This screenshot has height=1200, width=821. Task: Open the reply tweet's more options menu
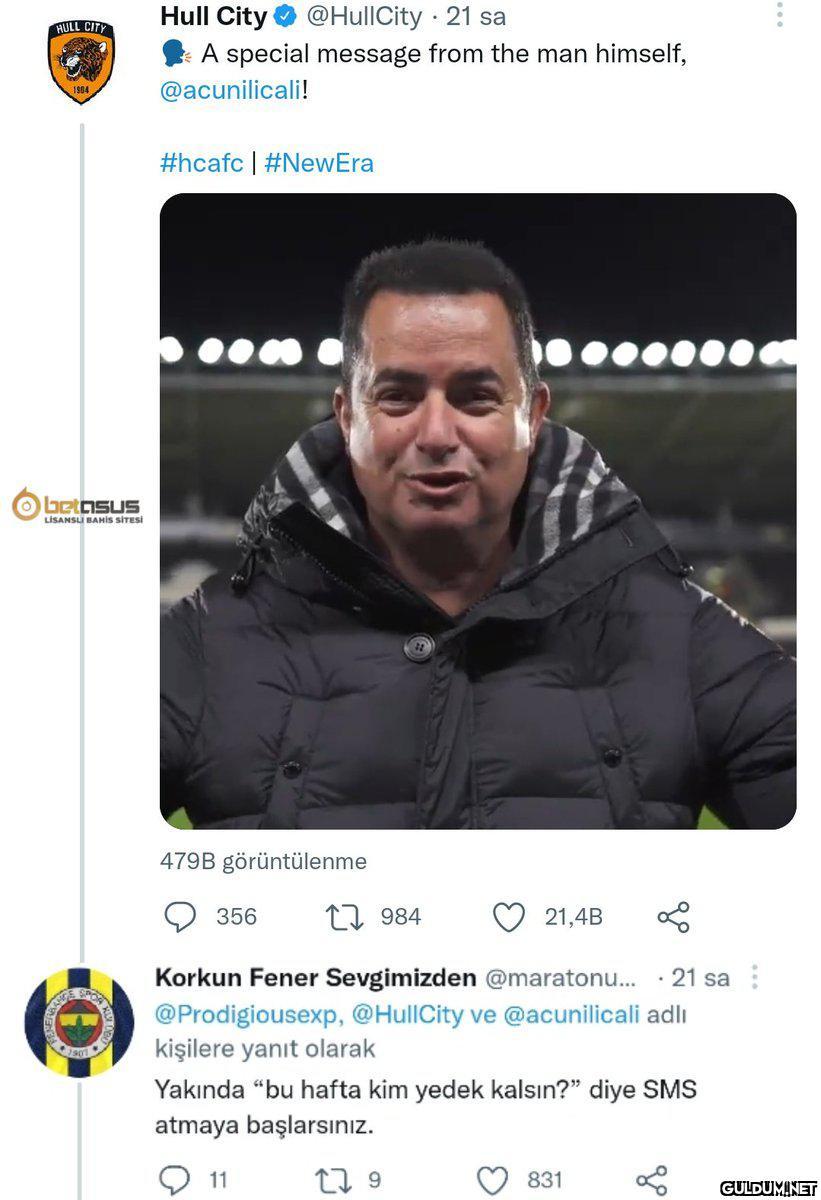755,977
